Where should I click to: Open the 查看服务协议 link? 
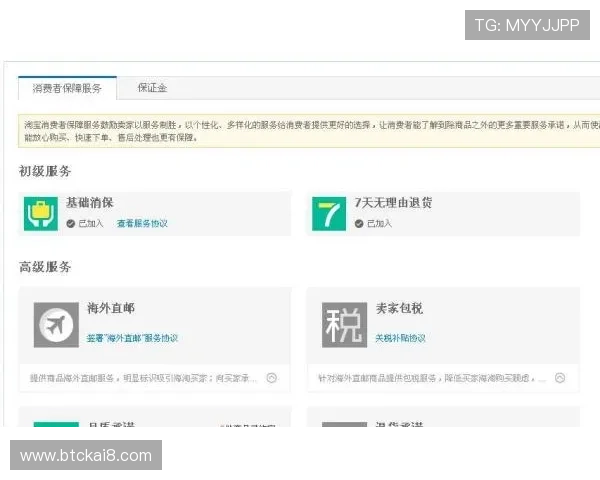[142, 224]
